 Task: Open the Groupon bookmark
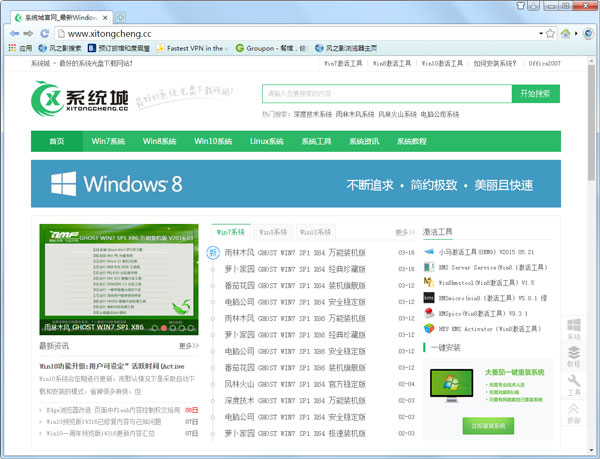(271, 48)
